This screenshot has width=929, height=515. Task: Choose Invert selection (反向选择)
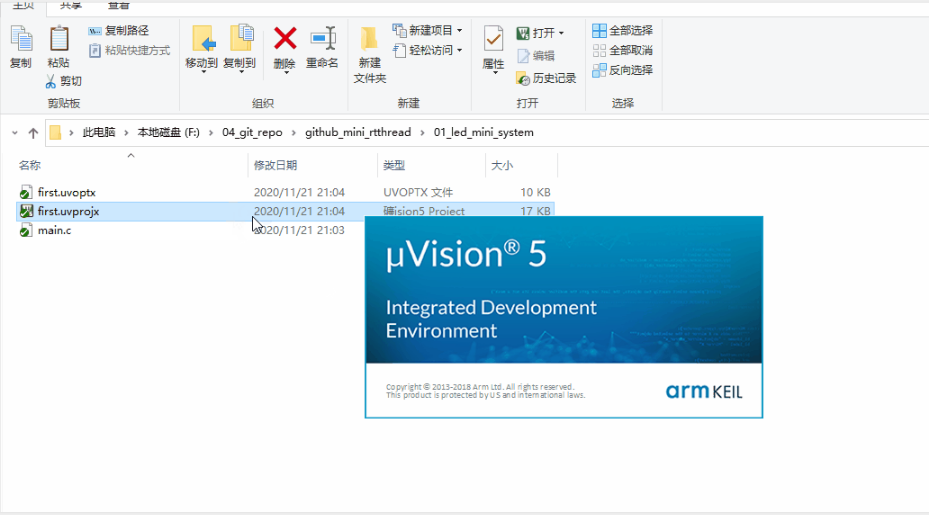(622, 70)
